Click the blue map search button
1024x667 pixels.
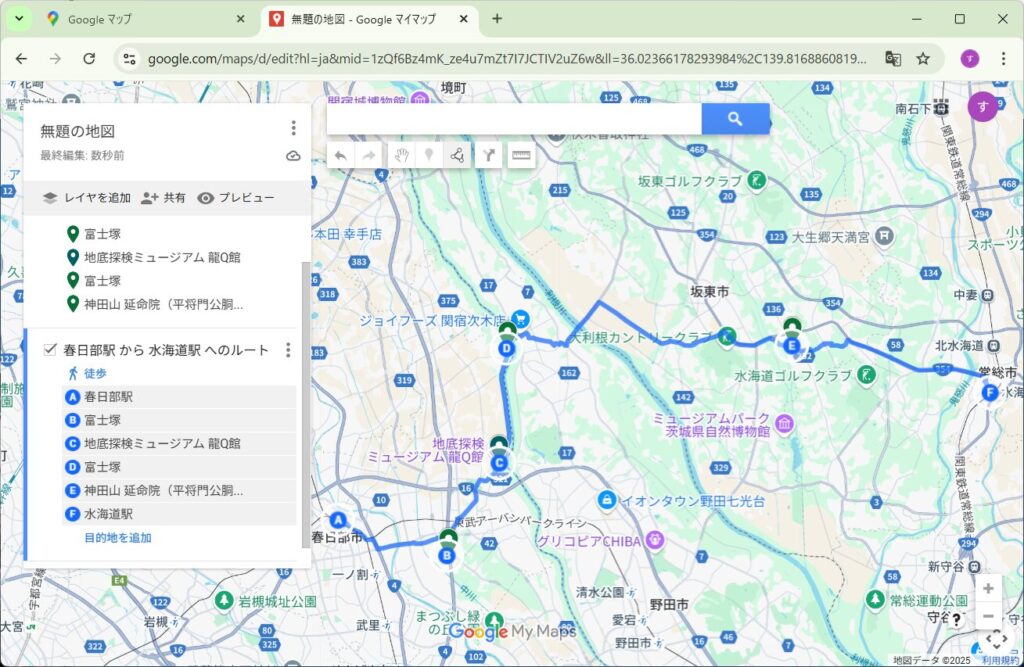pos(735,119)
